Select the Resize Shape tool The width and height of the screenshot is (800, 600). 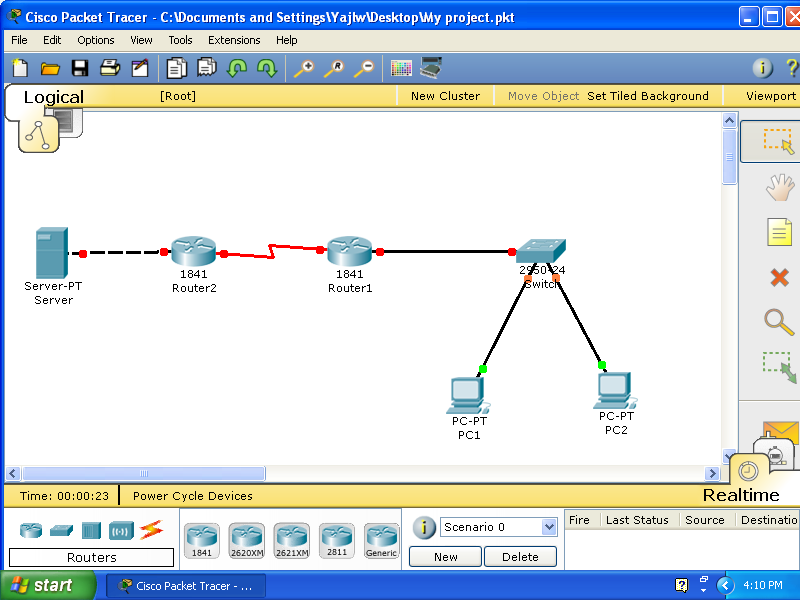[x=780, y=367]
